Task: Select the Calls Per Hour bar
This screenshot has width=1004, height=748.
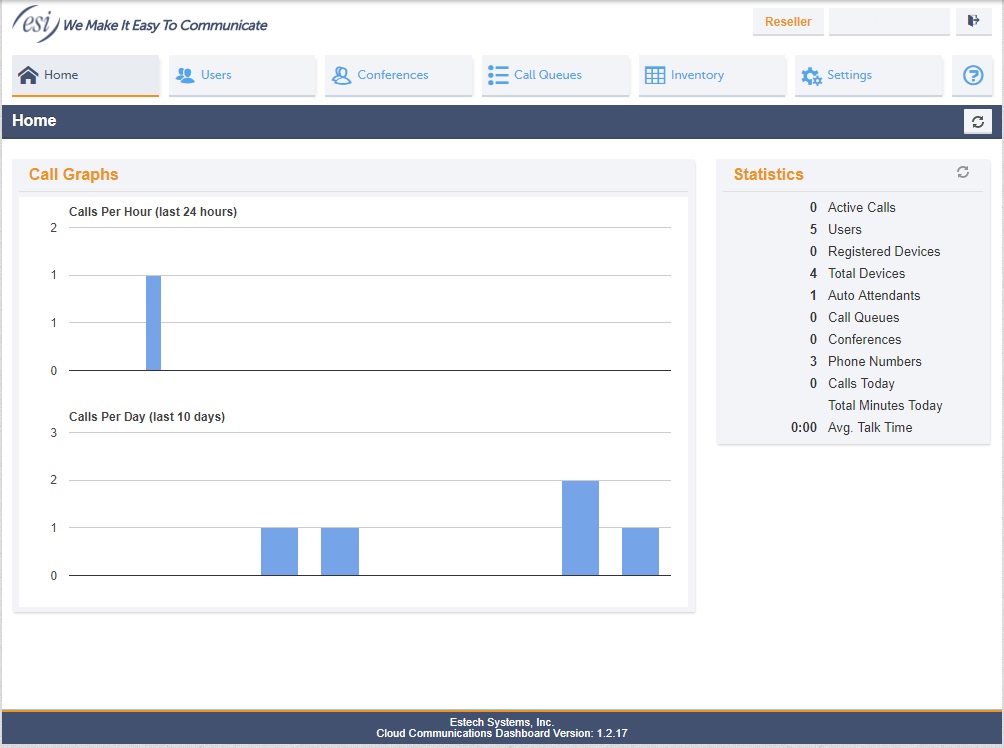Action: pyautogui.click(x=153, y=323)
